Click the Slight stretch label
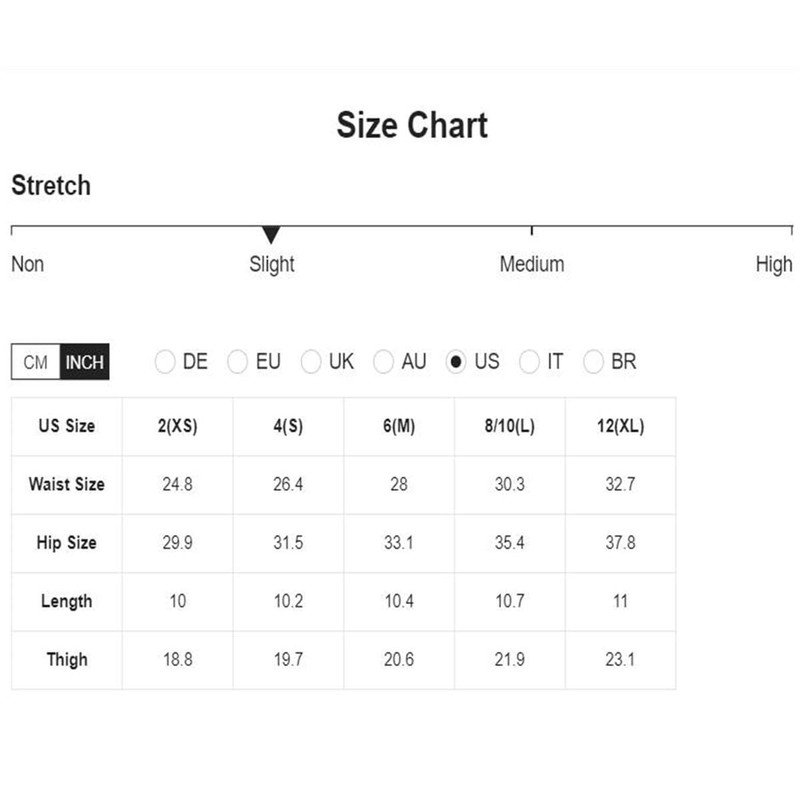The height and width of the screenshot is (800, 800). [272, 264]
